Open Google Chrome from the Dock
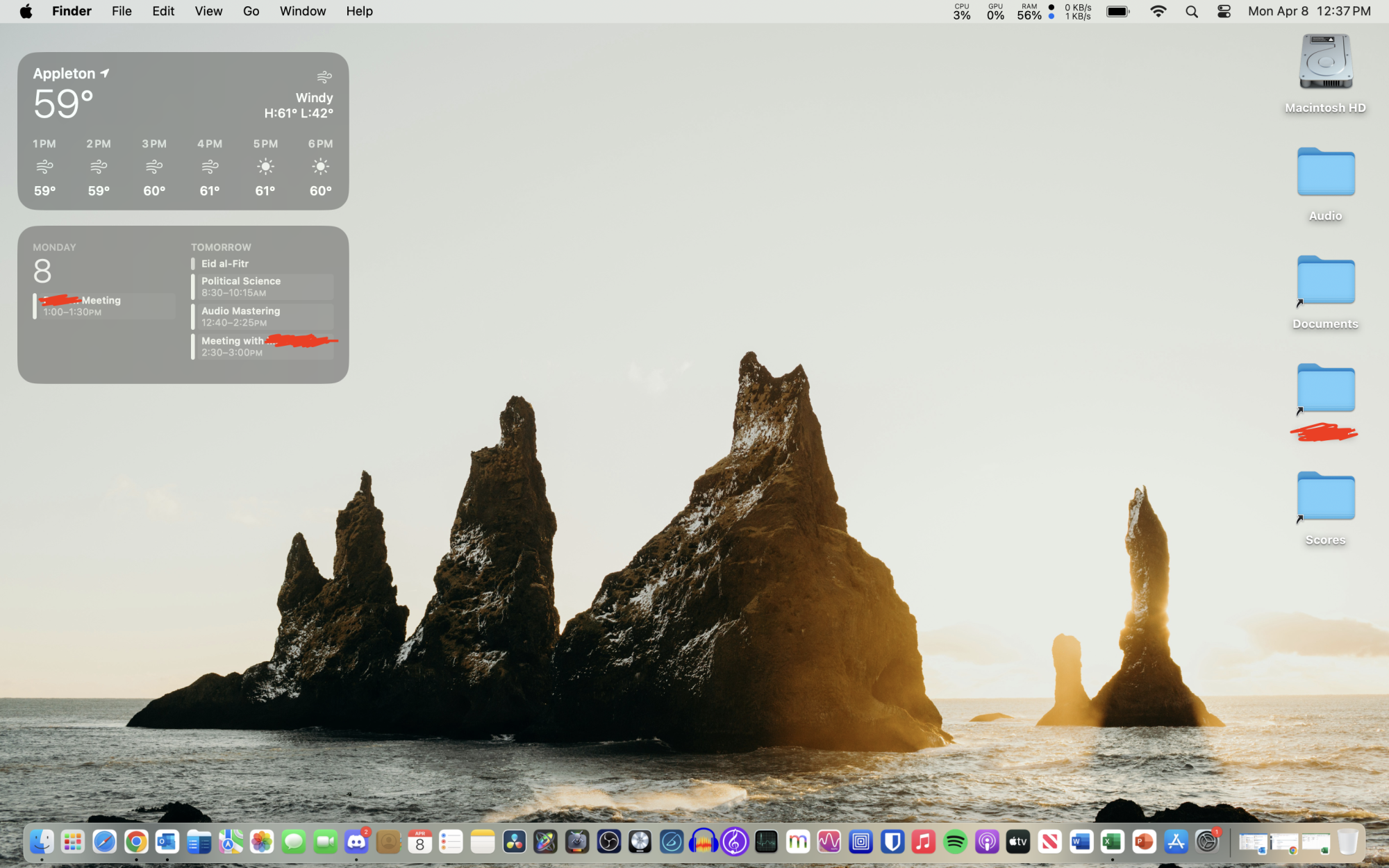Image resolution: width=1389 pixels, height=868 pixels. pos(136,842)
